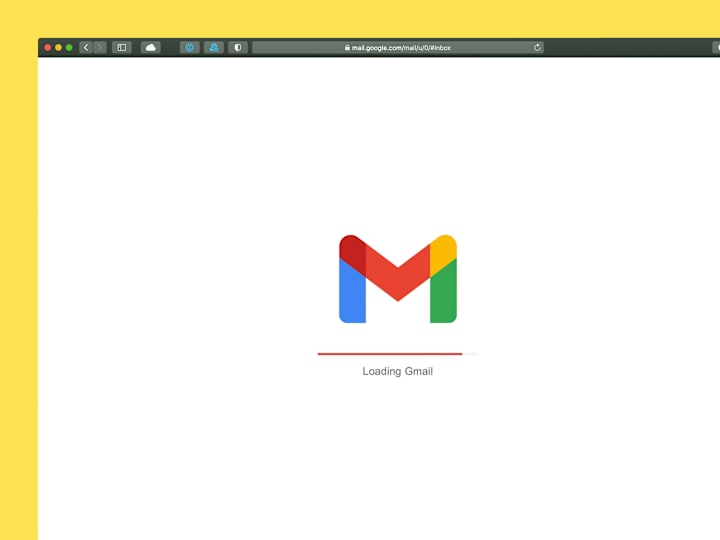Reload the page with the refresh icon

(537, 47)
